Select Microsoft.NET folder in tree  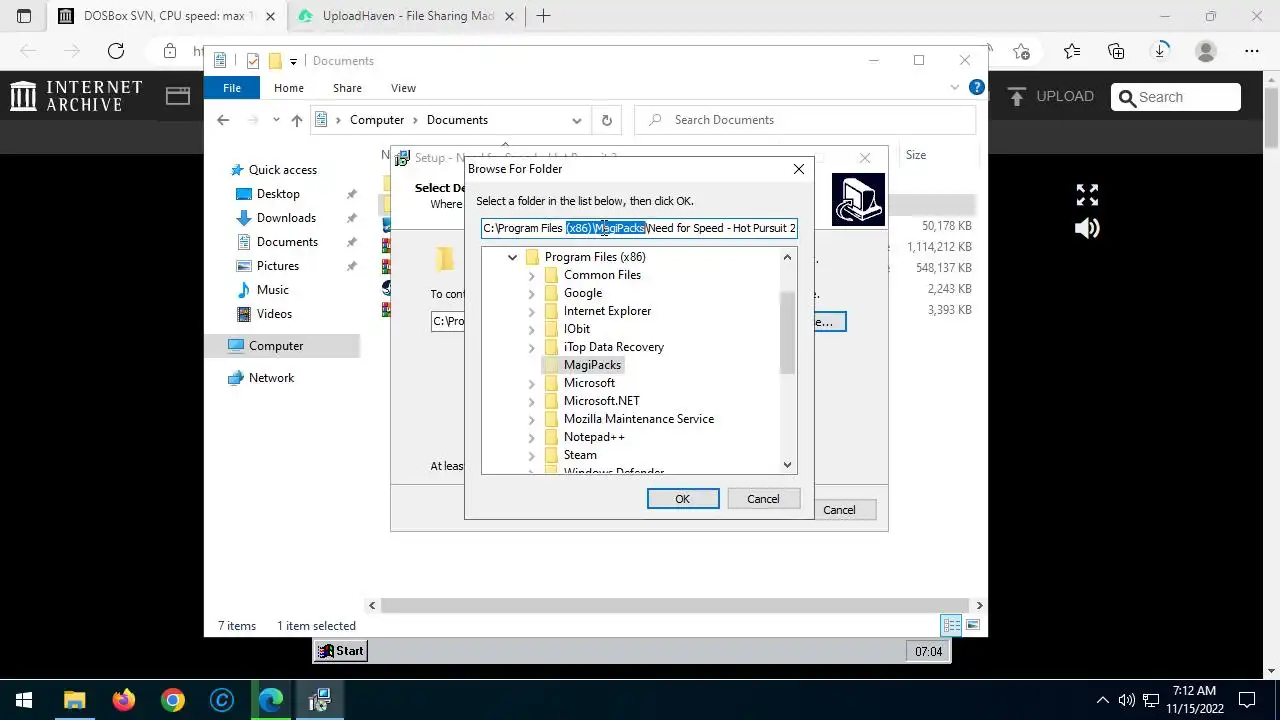pyautogui.click(x=601, y=401)
